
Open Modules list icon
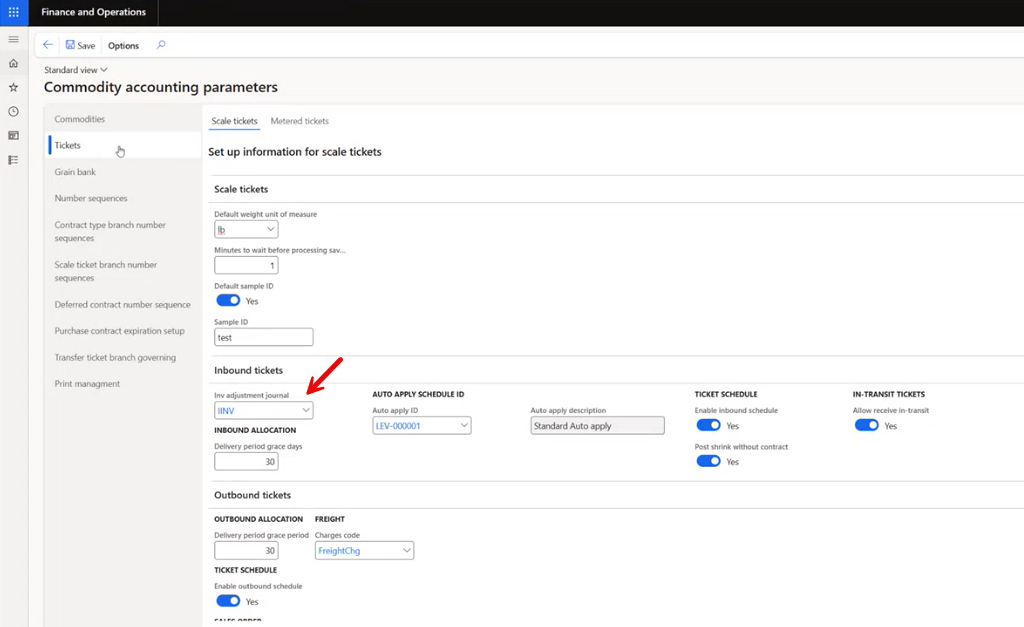13,159
